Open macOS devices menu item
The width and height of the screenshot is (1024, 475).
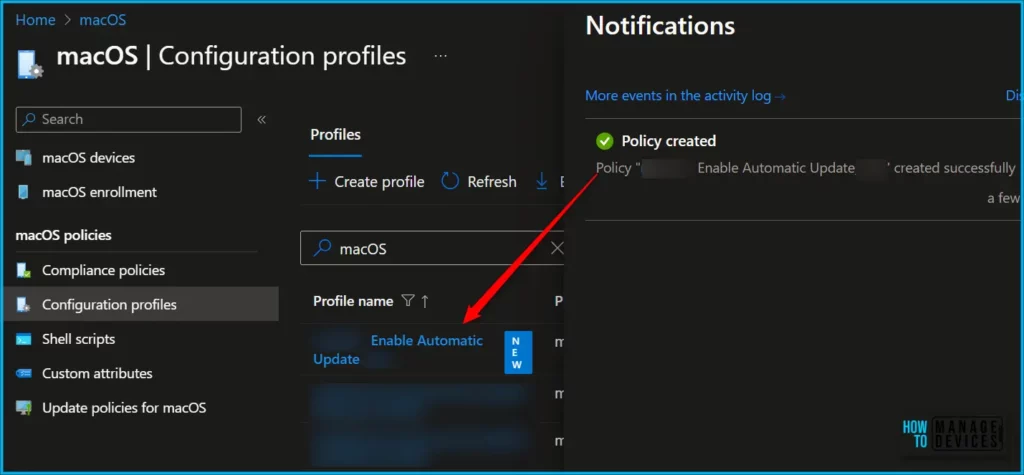point(88,157)
